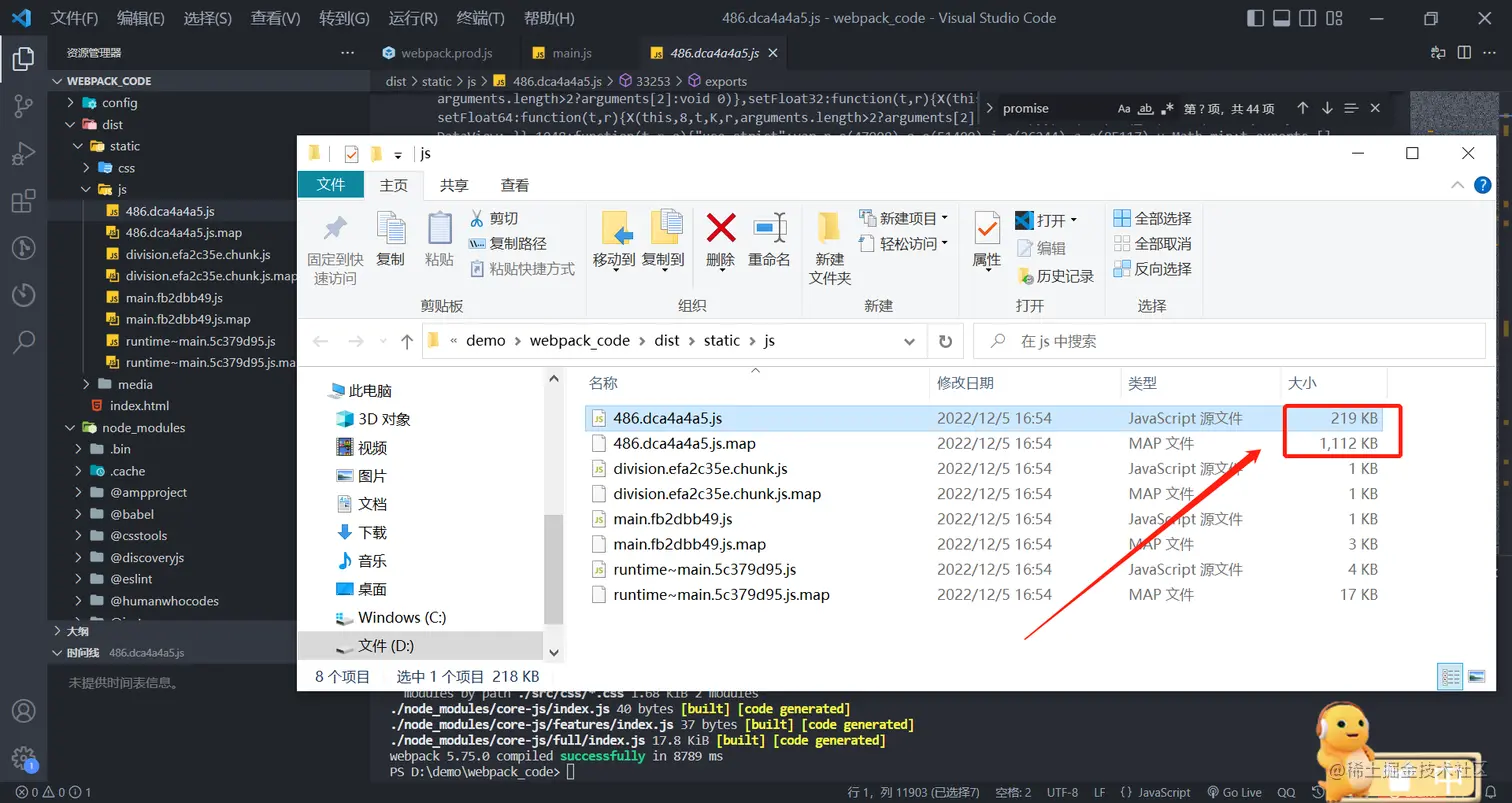
Task: Click Select all (全部选择) in ribbon
Action: 1152,218
